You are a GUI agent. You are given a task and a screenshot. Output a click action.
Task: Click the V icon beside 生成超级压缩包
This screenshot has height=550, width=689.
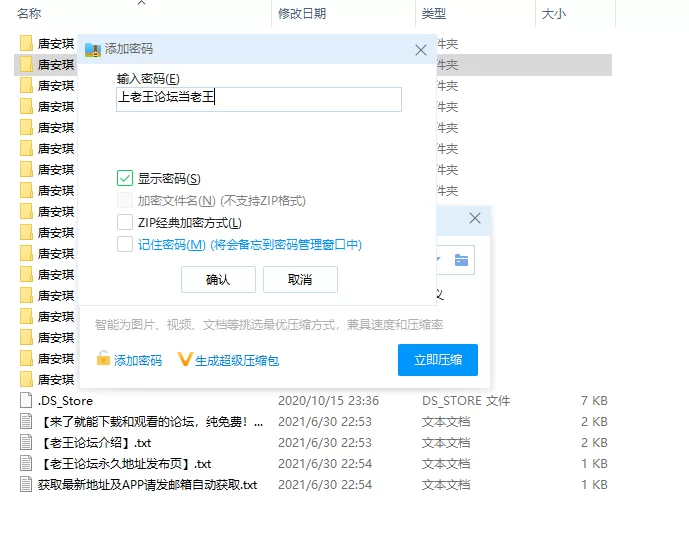(x=184, y=359)
